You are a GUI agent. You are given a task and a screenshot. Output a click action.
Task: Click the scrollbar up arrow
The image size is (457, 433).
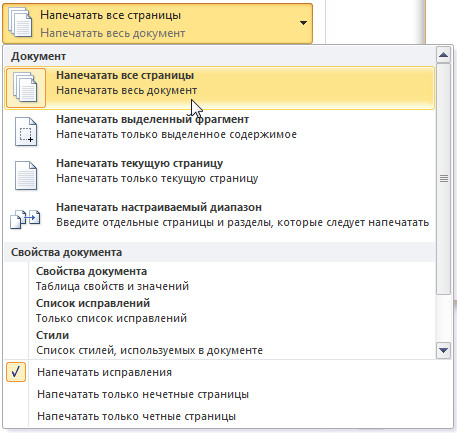(x=443, y=55)
